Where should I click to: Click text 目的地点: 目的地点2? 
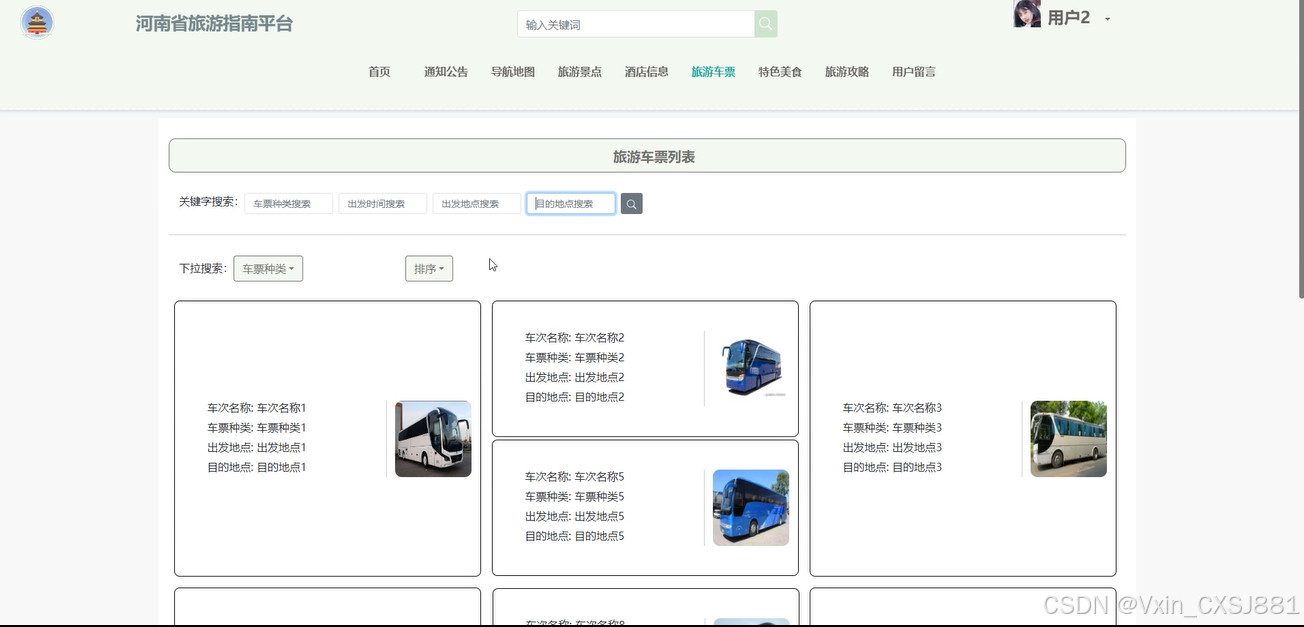(x=575, y=398)
